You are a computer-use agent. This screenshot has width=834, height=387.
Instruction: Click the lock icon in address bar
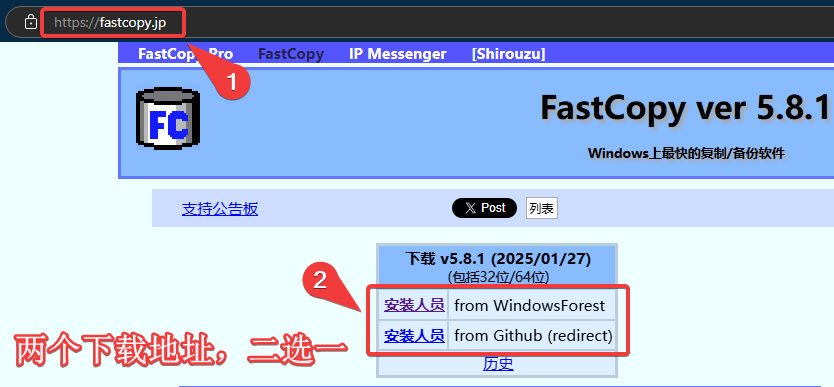tap(31, 22)
